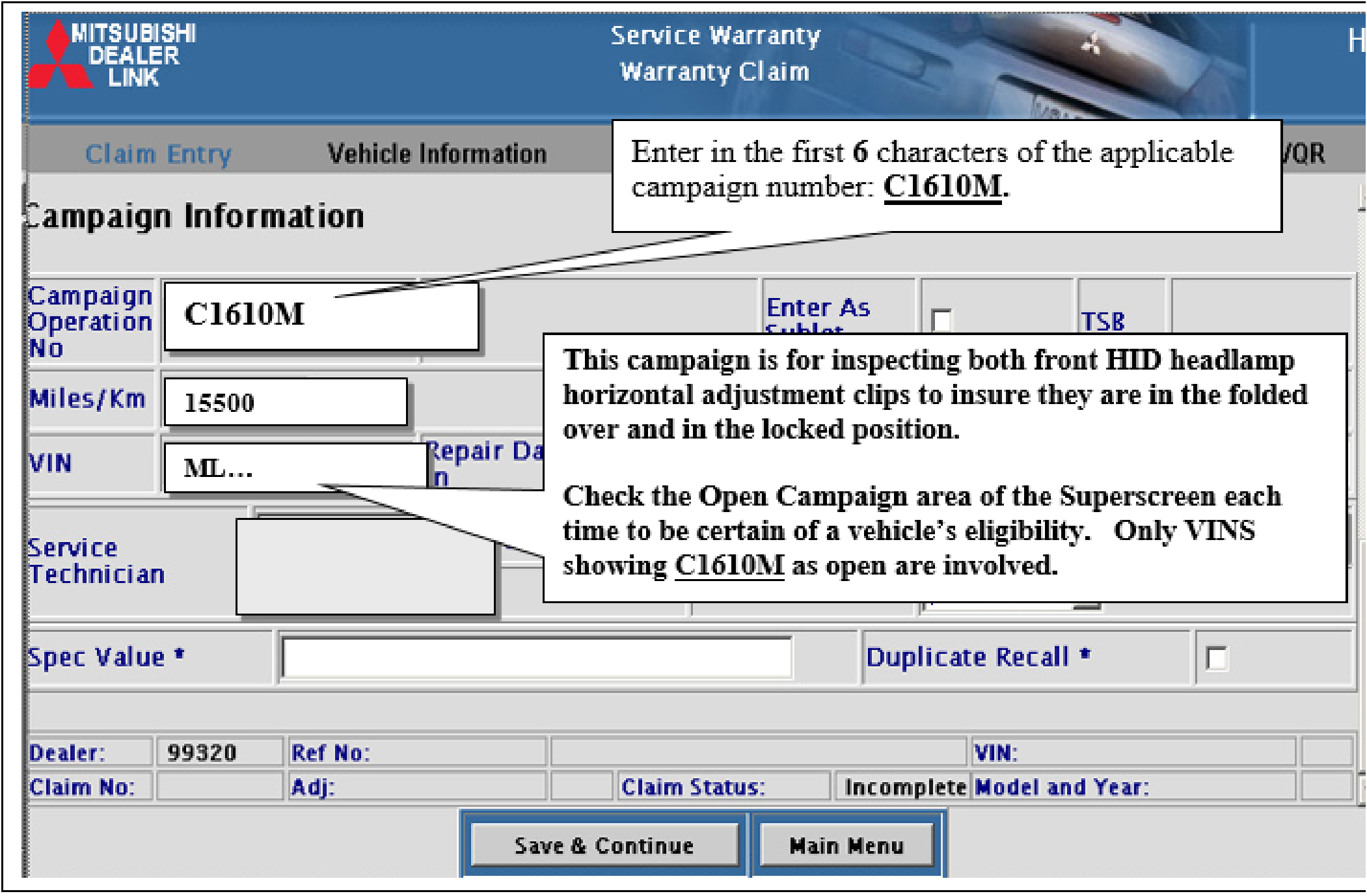Image resolution: width=1367 pixels, height=896 pixels.
Task: Select dealer number 99320 in status area
Action: coord(202,753)
